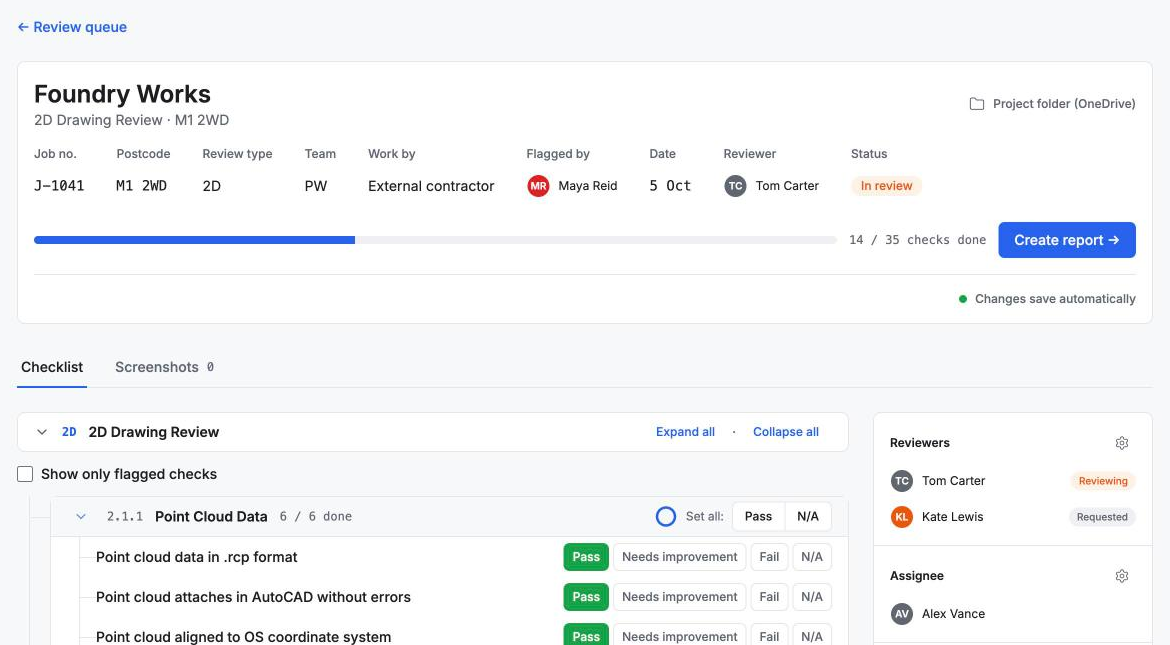Click the Create report button
The width and height of the screenshot is (1170, 645).
pos(1067,240)
